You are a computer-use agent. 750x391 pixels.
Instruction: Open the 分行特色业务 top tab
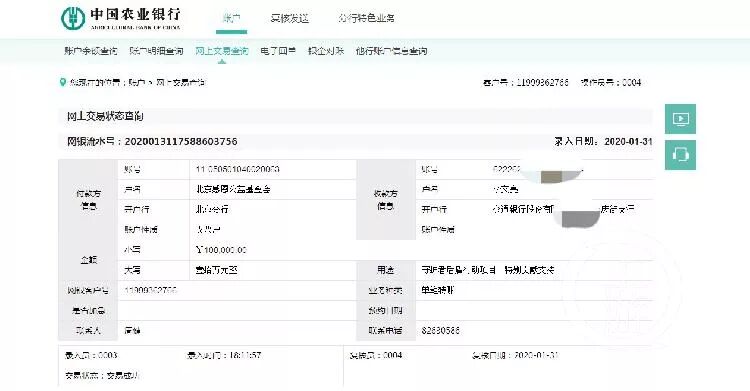[366, 18]
